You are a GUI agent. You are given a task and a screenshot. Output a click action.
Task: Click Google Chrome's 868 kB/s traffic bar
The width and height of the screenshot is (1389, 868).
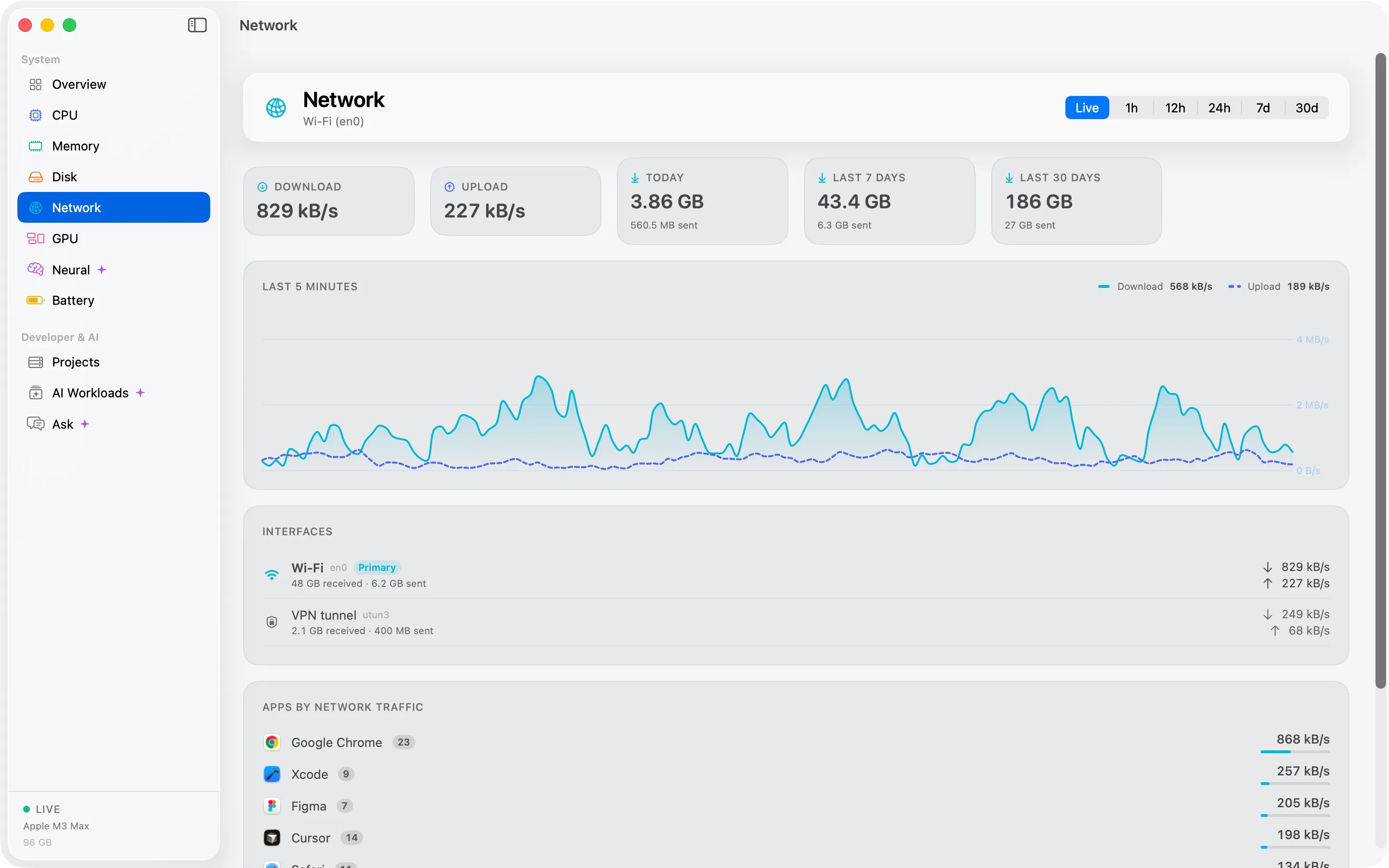coord(1295,751)
